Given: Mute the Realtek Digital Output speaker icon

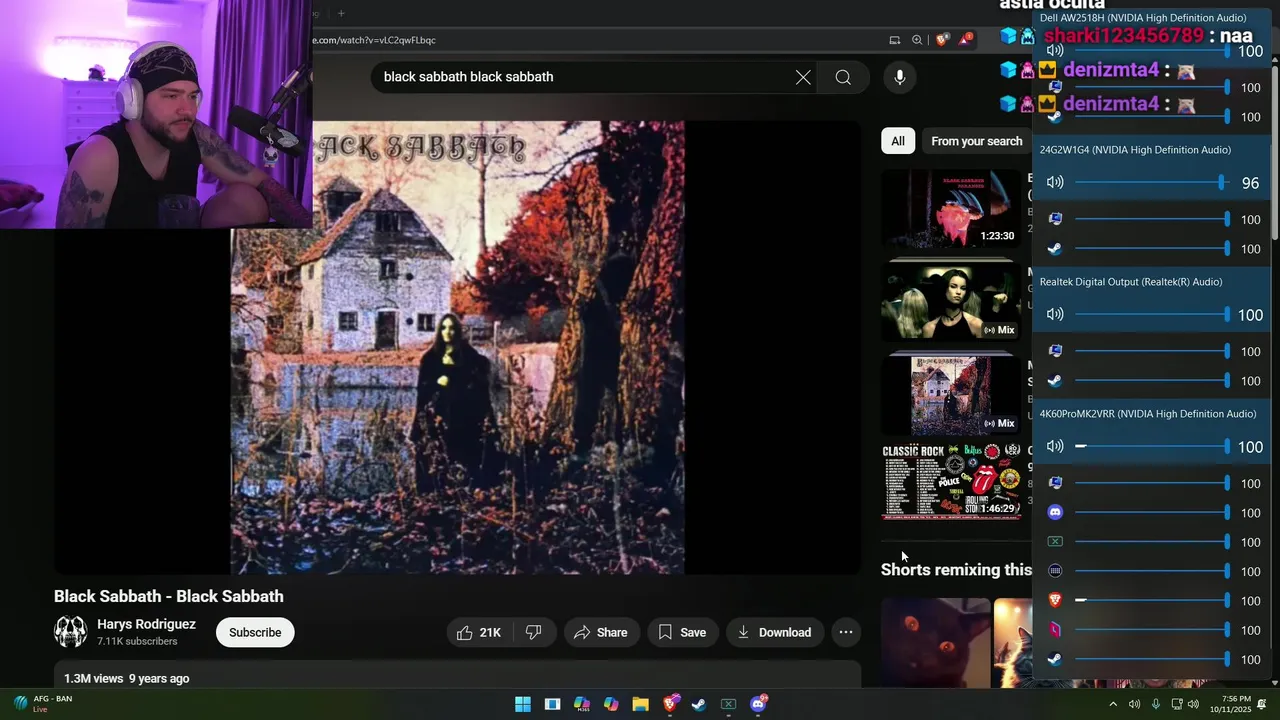Looking at the screenshot, I should pyautogui.click(x=1055, y=314).
